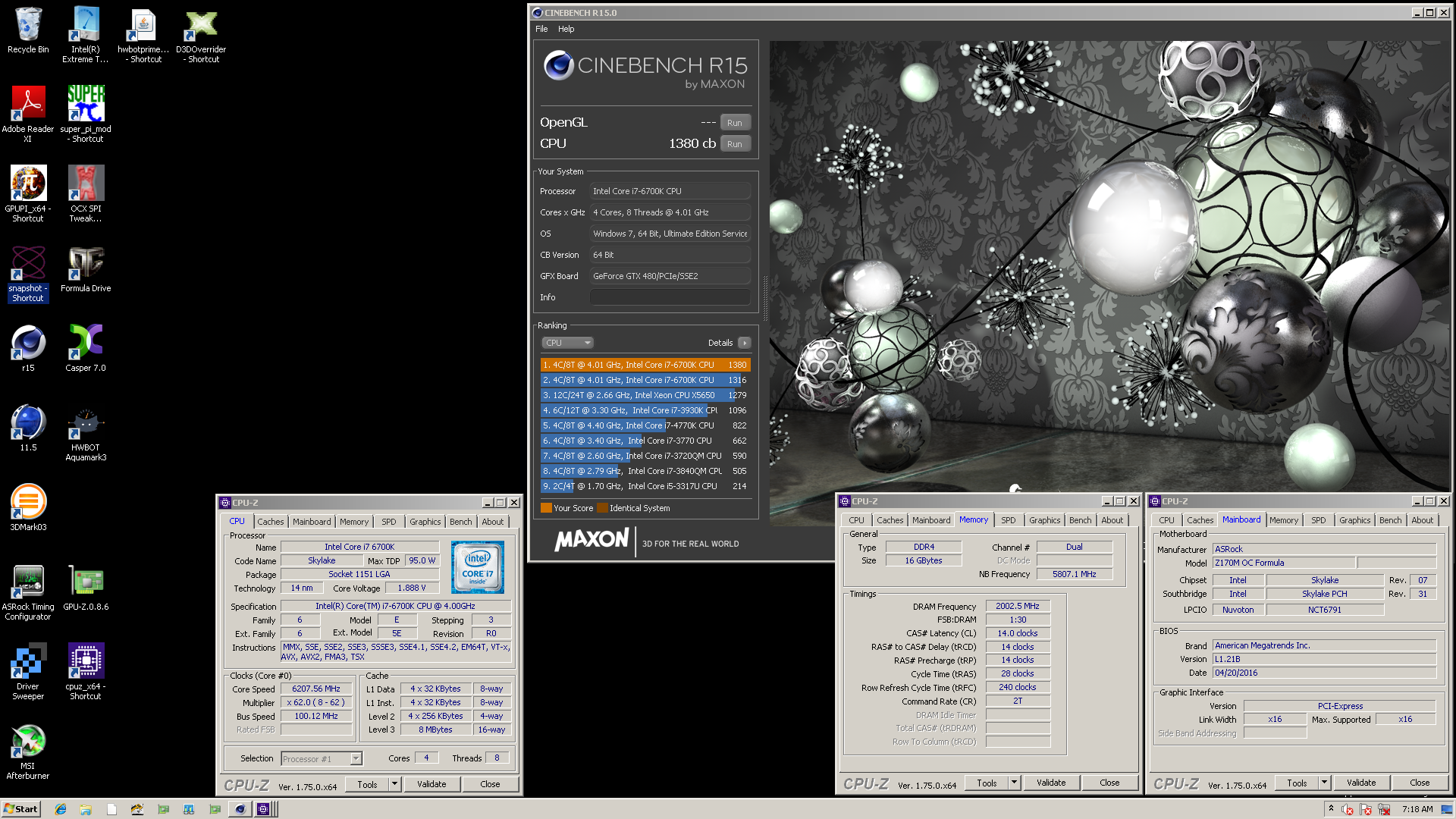
Task: Click the disconnected network tray icon
Action: click(1384, 809)
